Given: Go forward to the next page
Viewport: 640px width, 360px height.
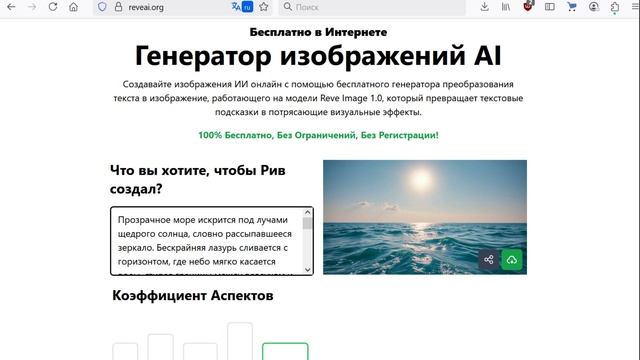Looking at the screenshot, I should point(32,7).
